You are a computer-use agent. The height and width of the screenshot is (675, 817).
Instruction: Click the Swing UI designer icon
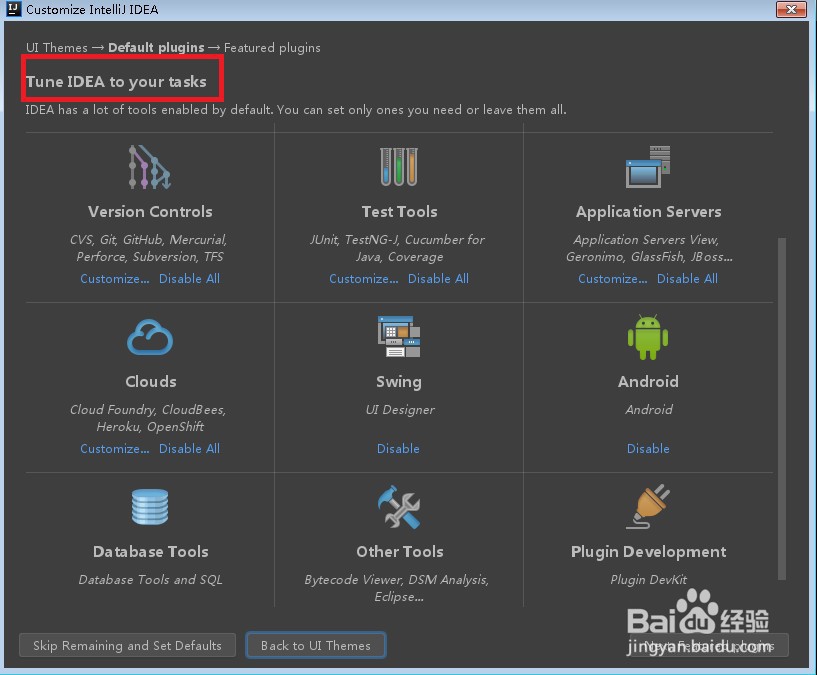[x=399, y=337]
